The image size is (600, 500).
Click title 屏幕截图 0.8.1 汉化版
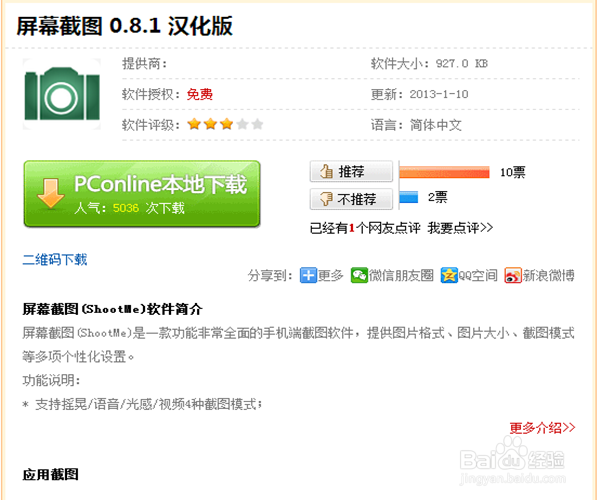[125, 26]
